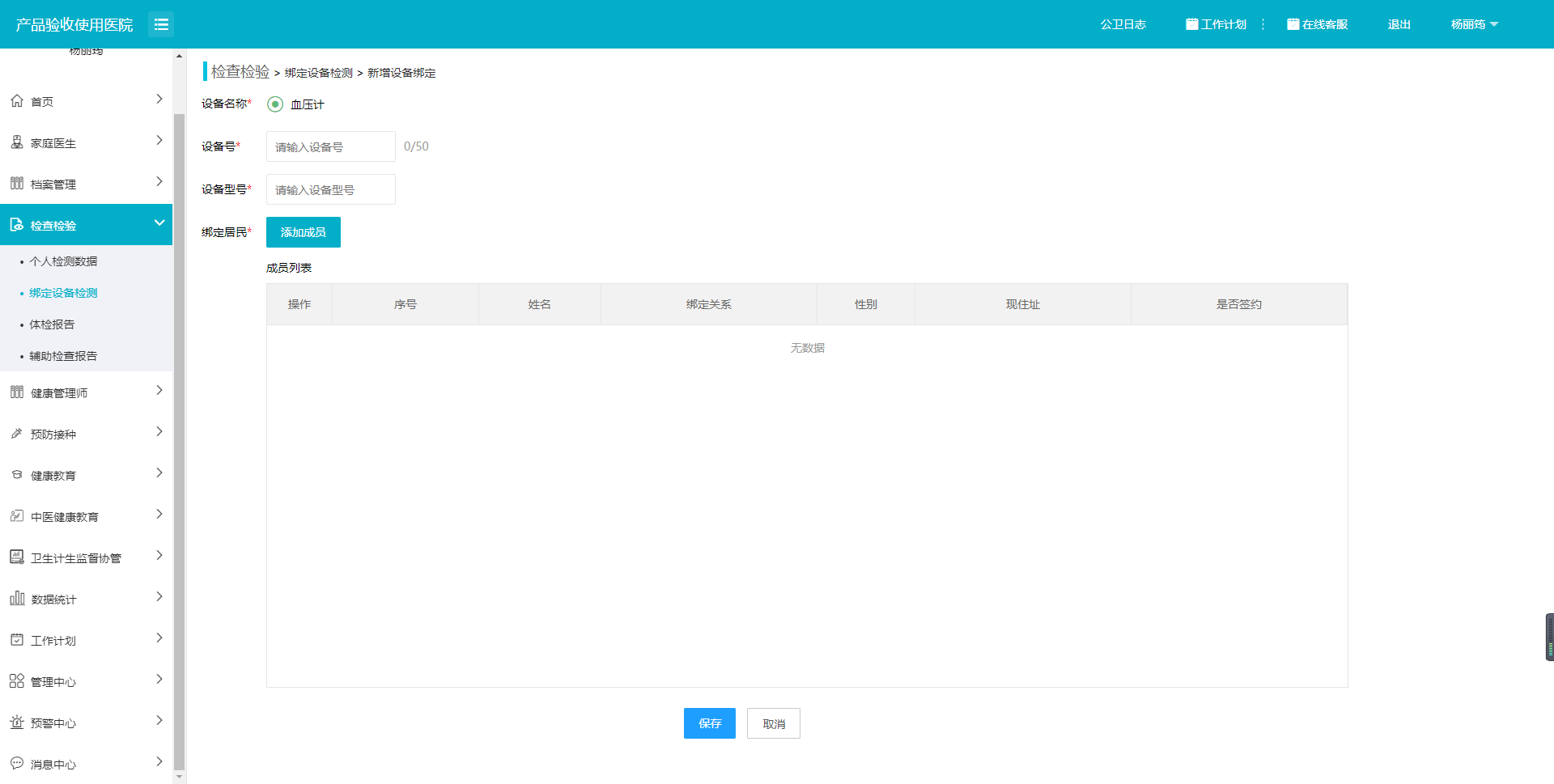Expand the 预防接种 menu chevron
Viewport: 1554px width, 784px height.
coord(159,432)
